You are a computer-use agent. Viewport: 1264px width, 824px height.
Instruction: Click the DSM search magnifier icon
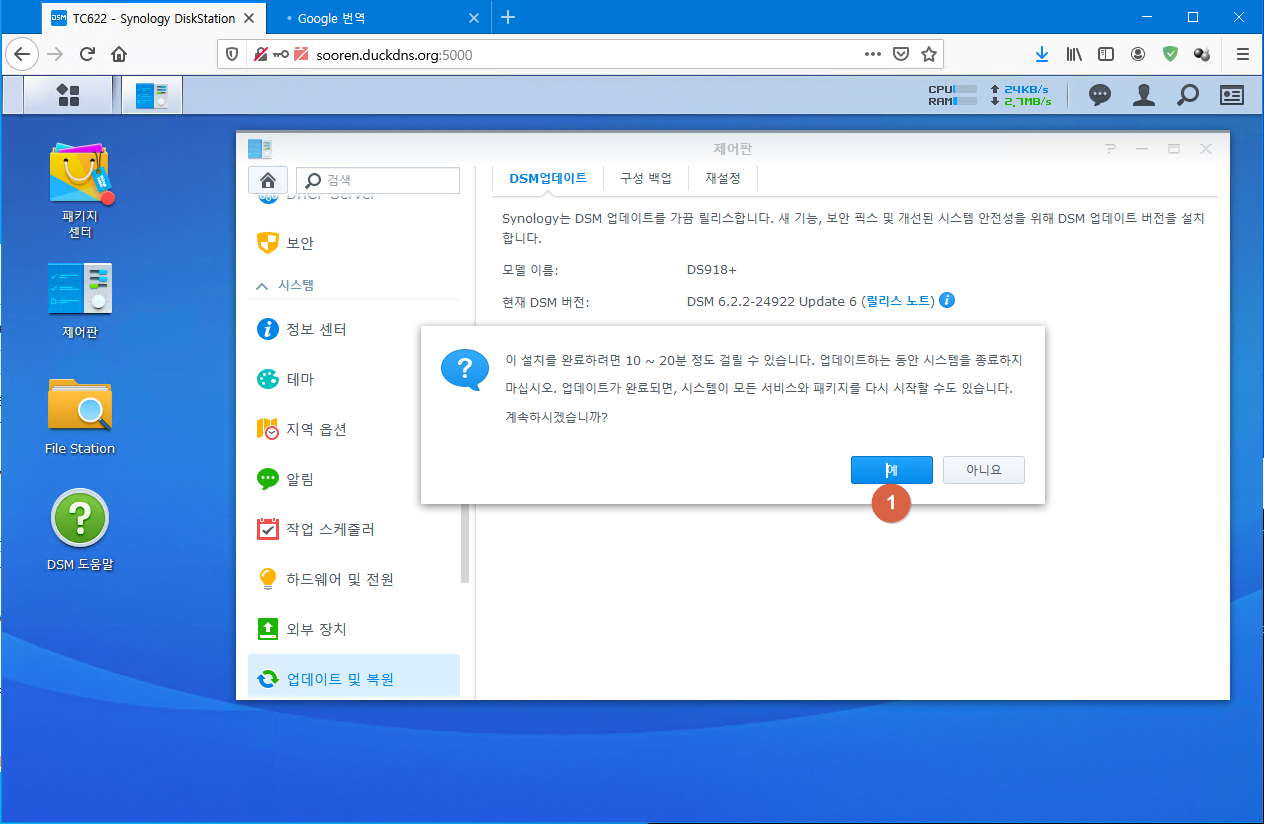(x=1188, y=95)
